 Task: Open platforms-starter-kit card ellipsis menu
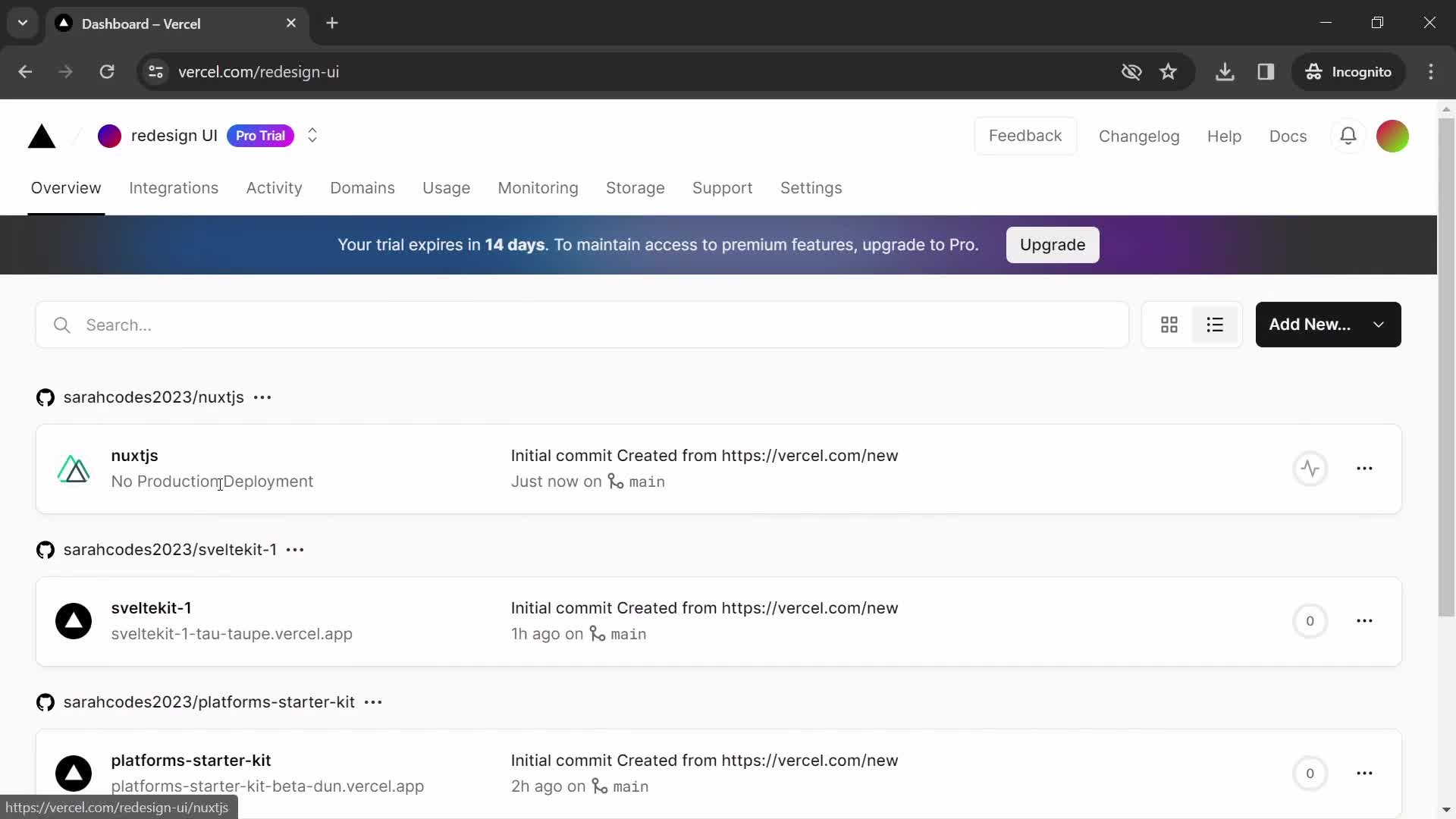click(1364, 773)
